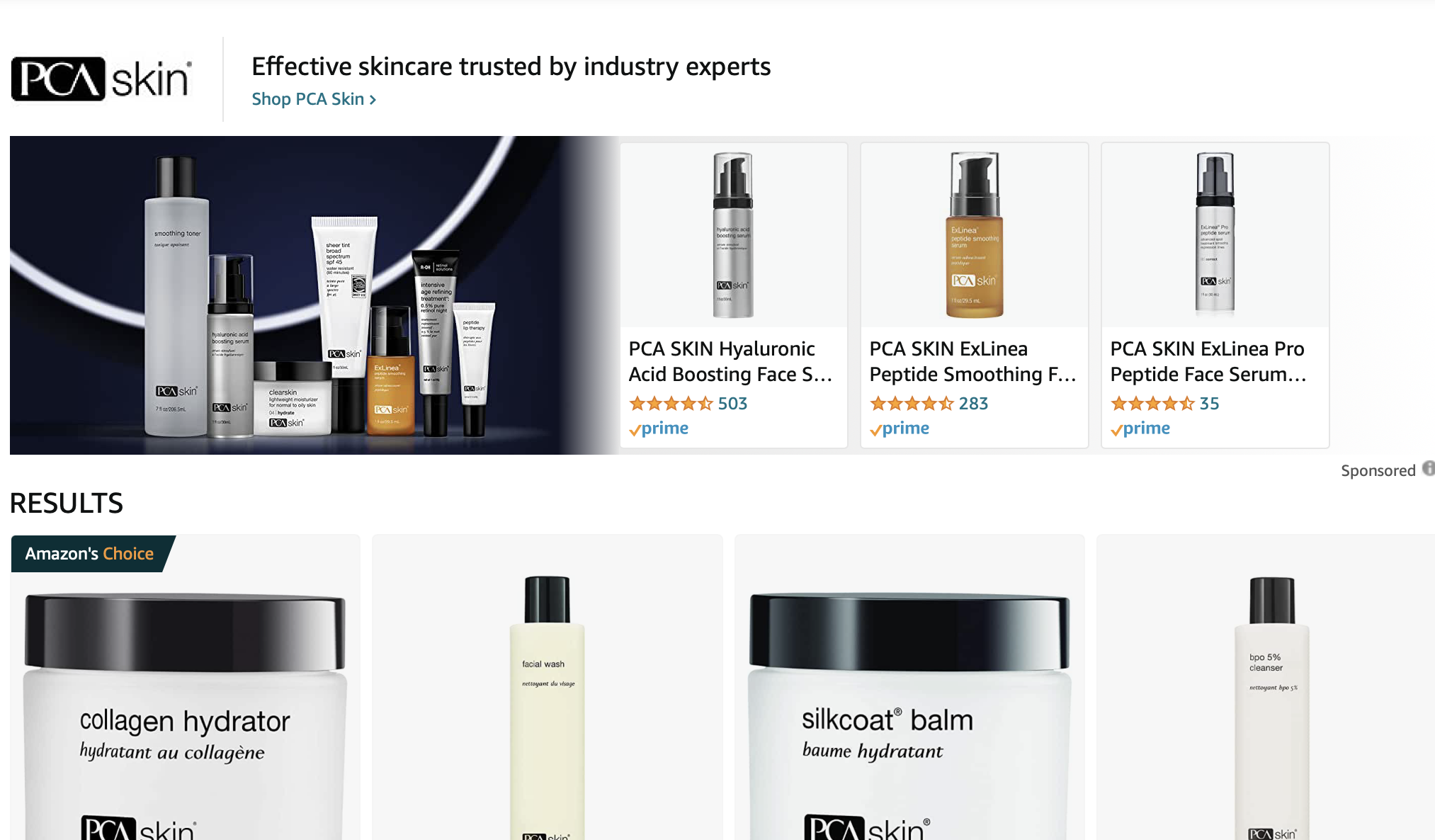
Task: Open PCA SKIN Hyaluronic Acid Boosting title
Action: click(730, 361)
